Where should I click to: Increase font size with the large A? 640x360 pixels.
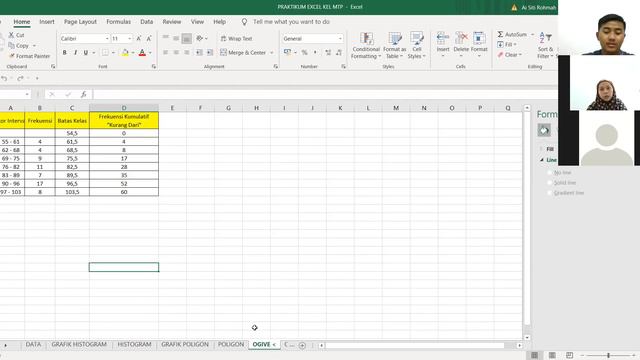pyautogui.click(x=139, y=38)
